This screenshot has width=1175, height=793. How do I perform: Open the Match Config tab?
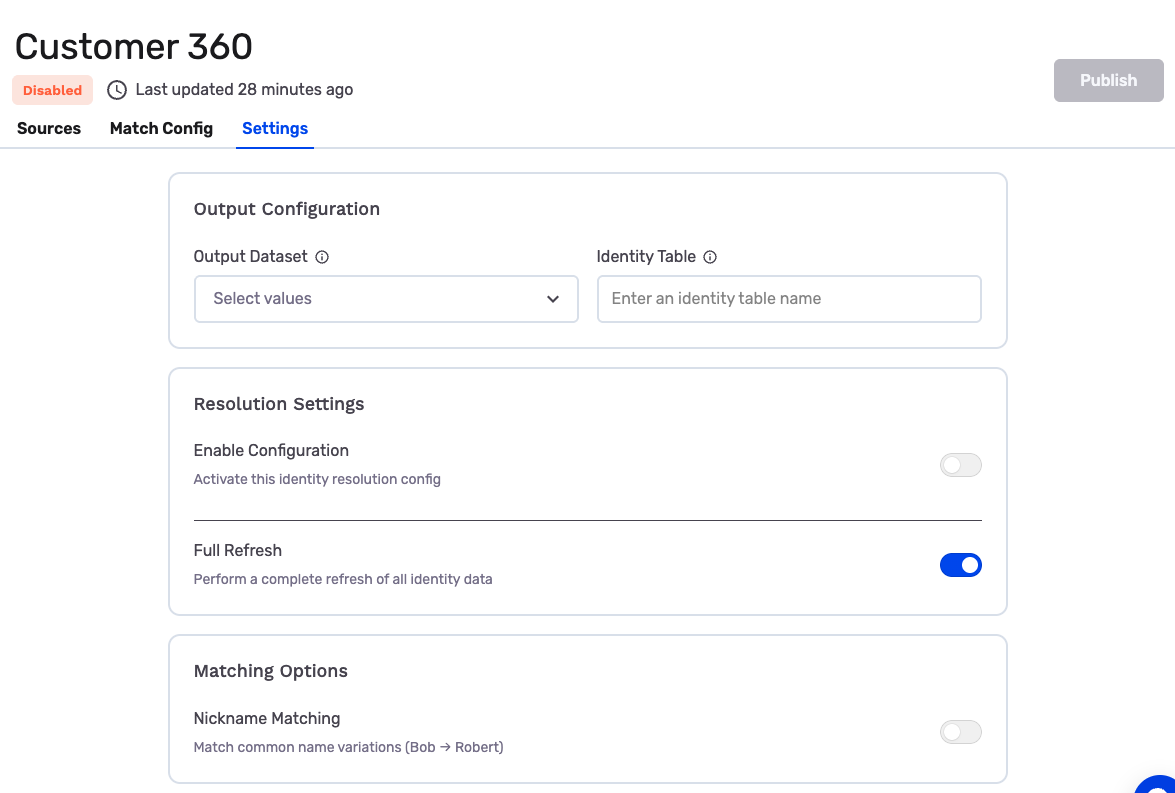click(x=161, y=128)
